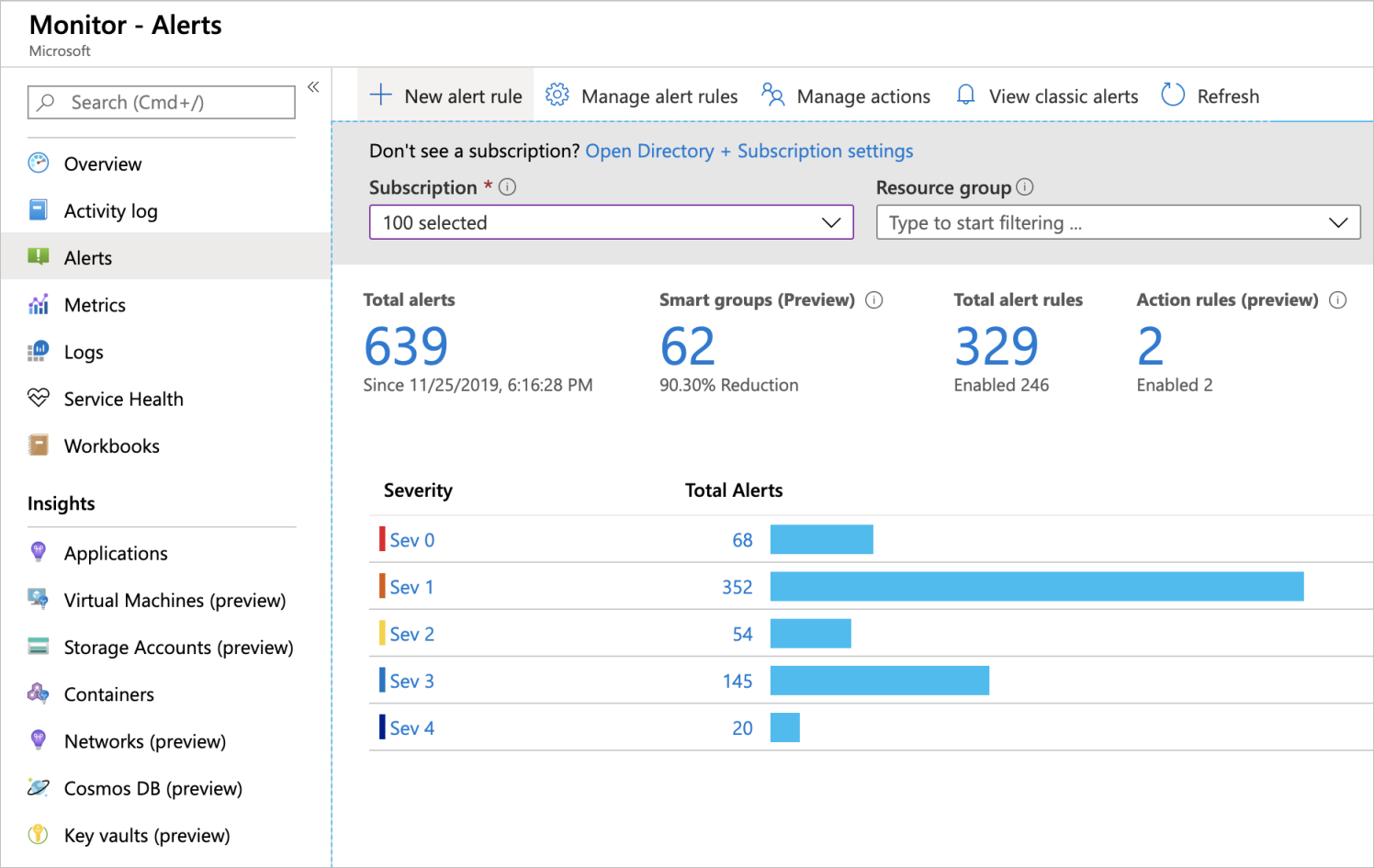Select Workbooks in the left menu
Viewport: 1374px width, 868px height.
(111, 446)
